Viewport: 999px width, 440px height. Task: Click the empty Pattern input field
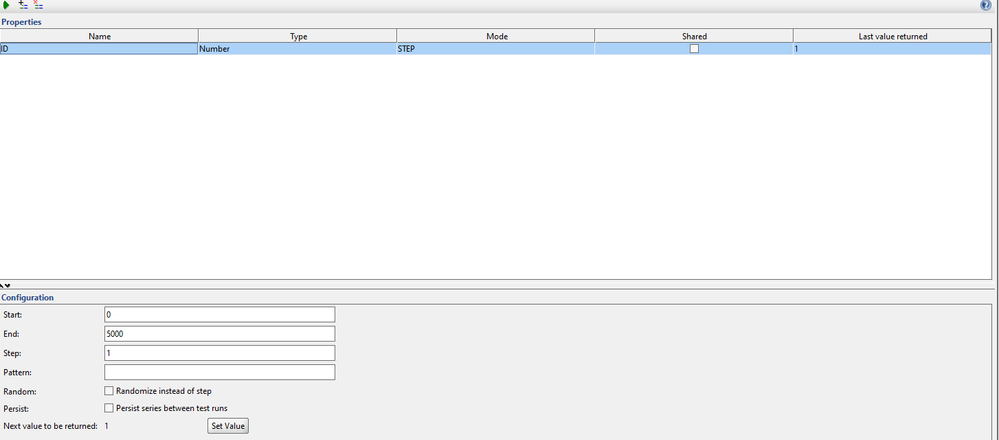[x=219, y=372]
